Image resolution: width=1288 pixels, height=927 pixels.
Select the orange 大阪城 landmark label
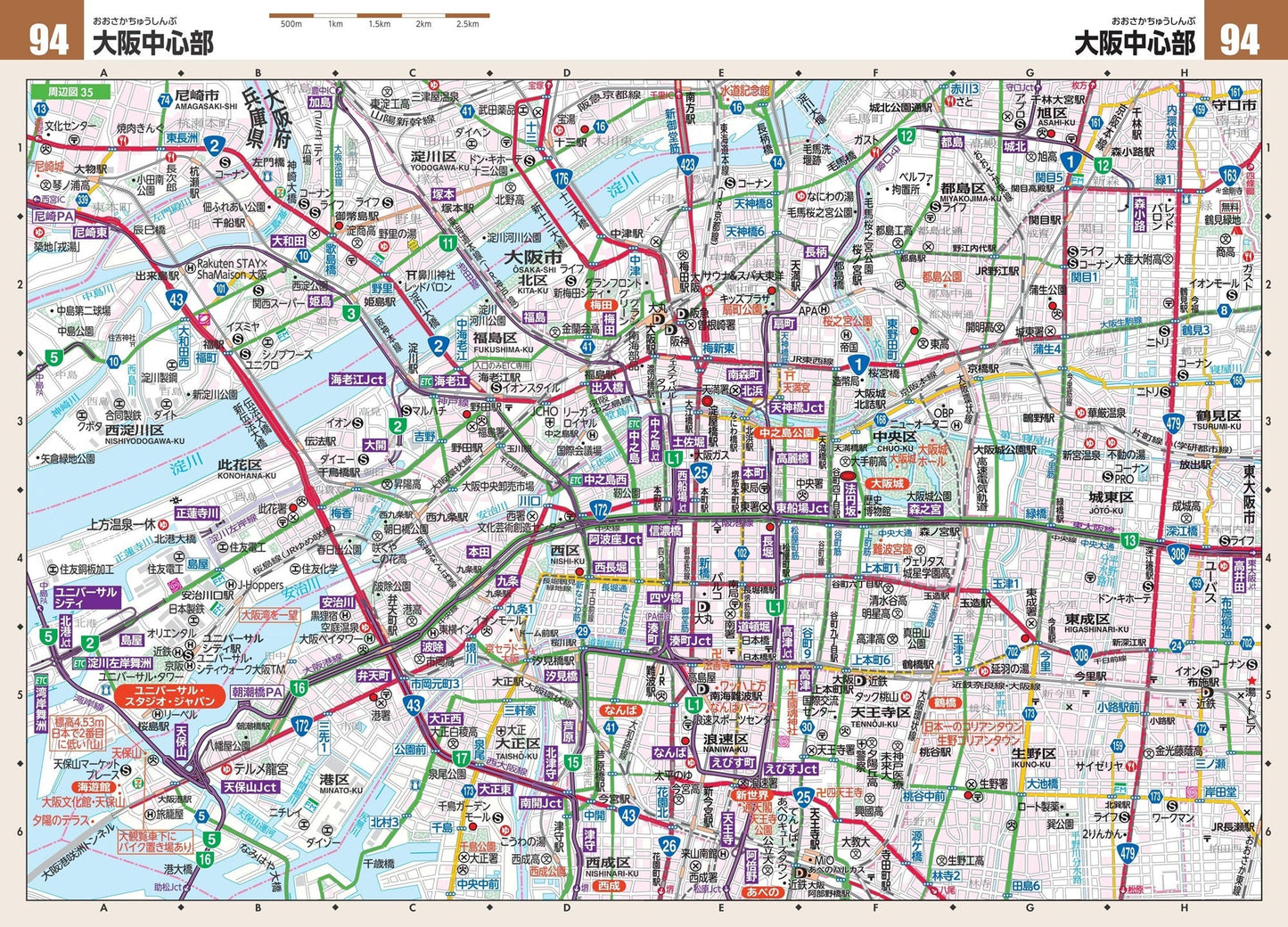click(887, 483)
